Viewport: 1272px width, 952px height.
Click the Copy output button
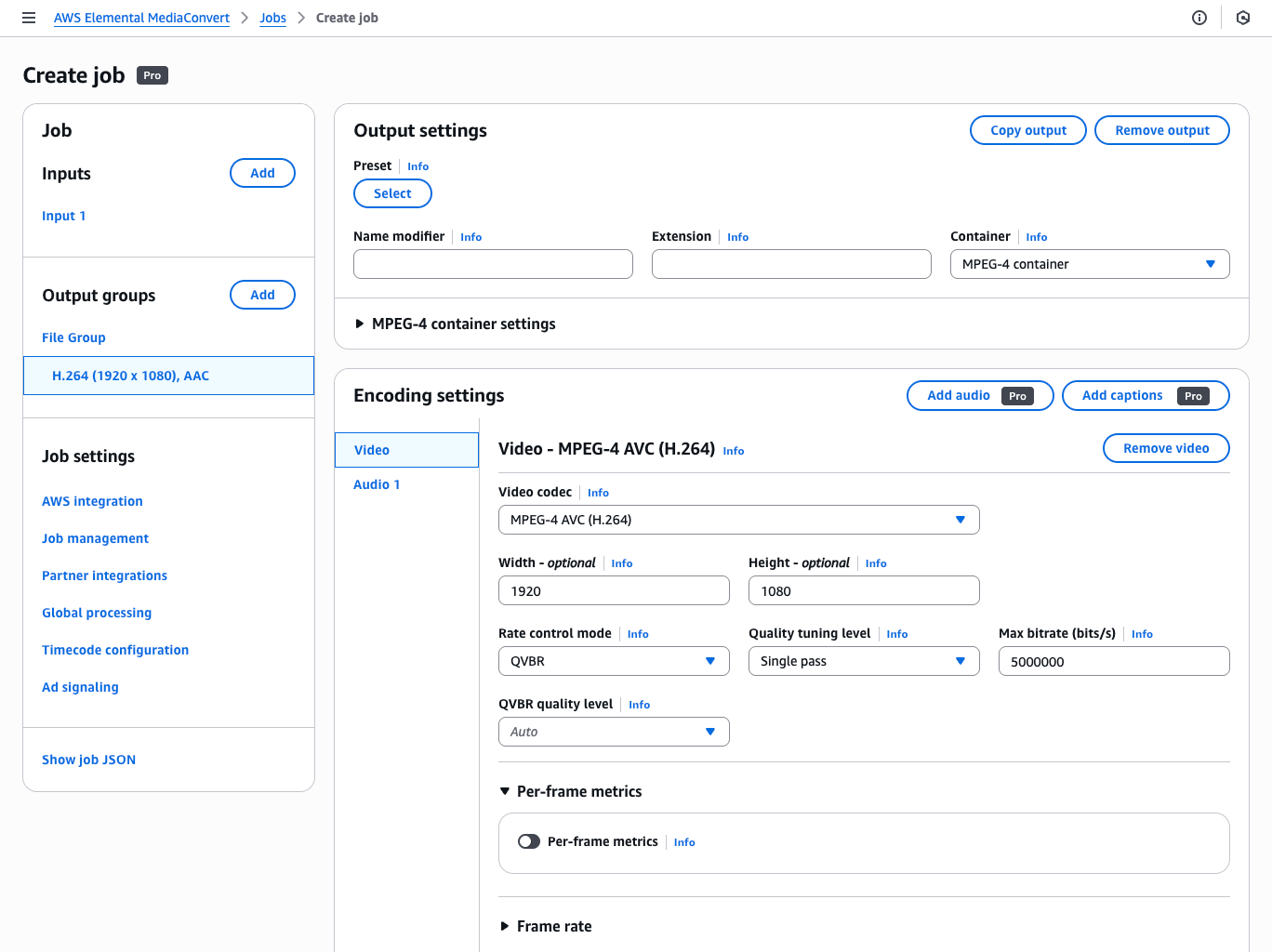(1028, 130)
